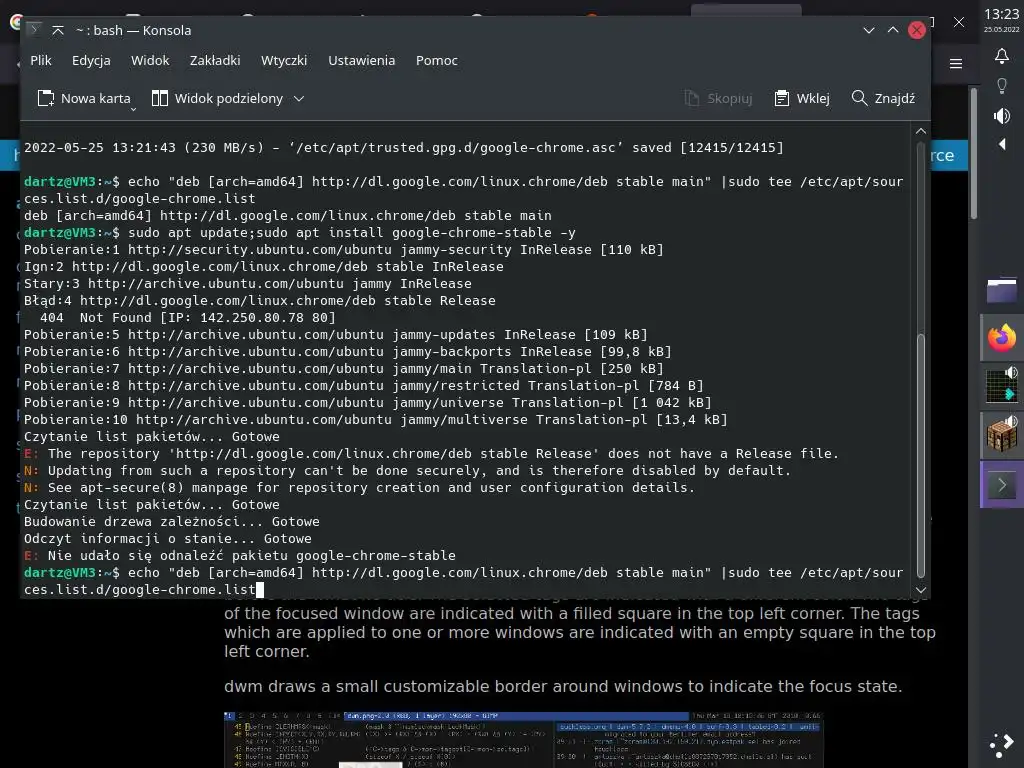Switch to Firefox in the panel
The width and height of the screenshot is (1024, 768).
1002,338
